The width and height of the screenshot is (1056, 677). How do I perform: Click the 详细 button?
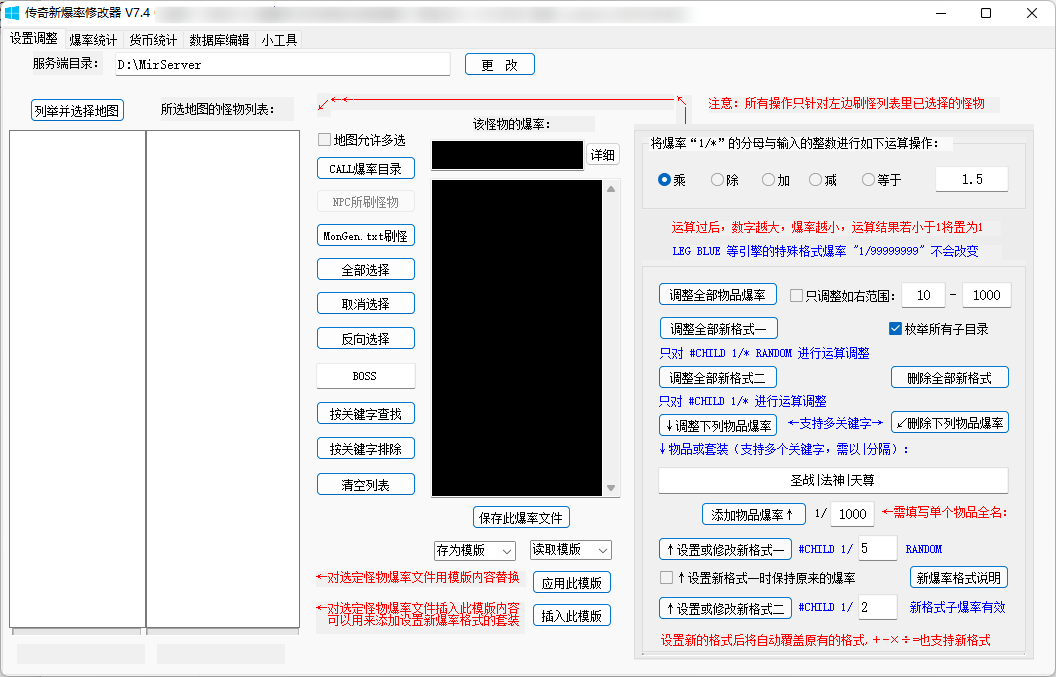pyautogui.click(x=603, y=155)
